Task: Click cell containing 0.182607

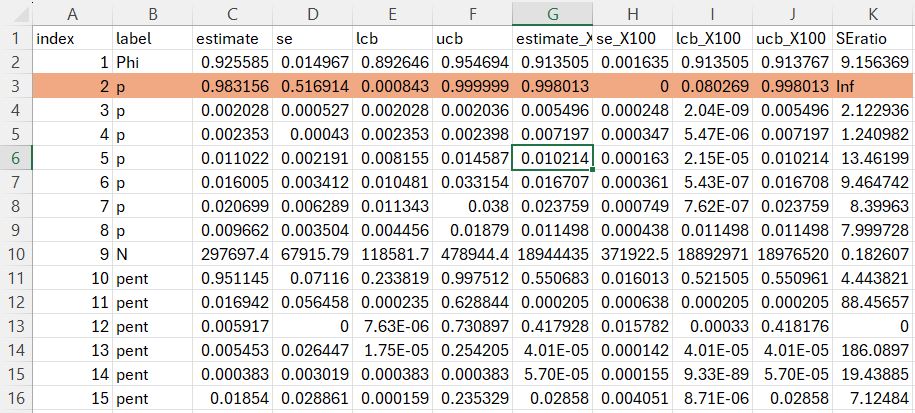Action: [874, 254]
